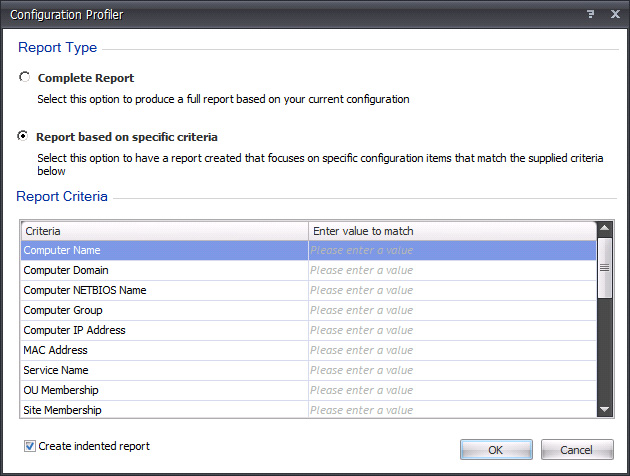Select the Computer Group criteria row
Screen dimensions: 630x476
(164, 311)
